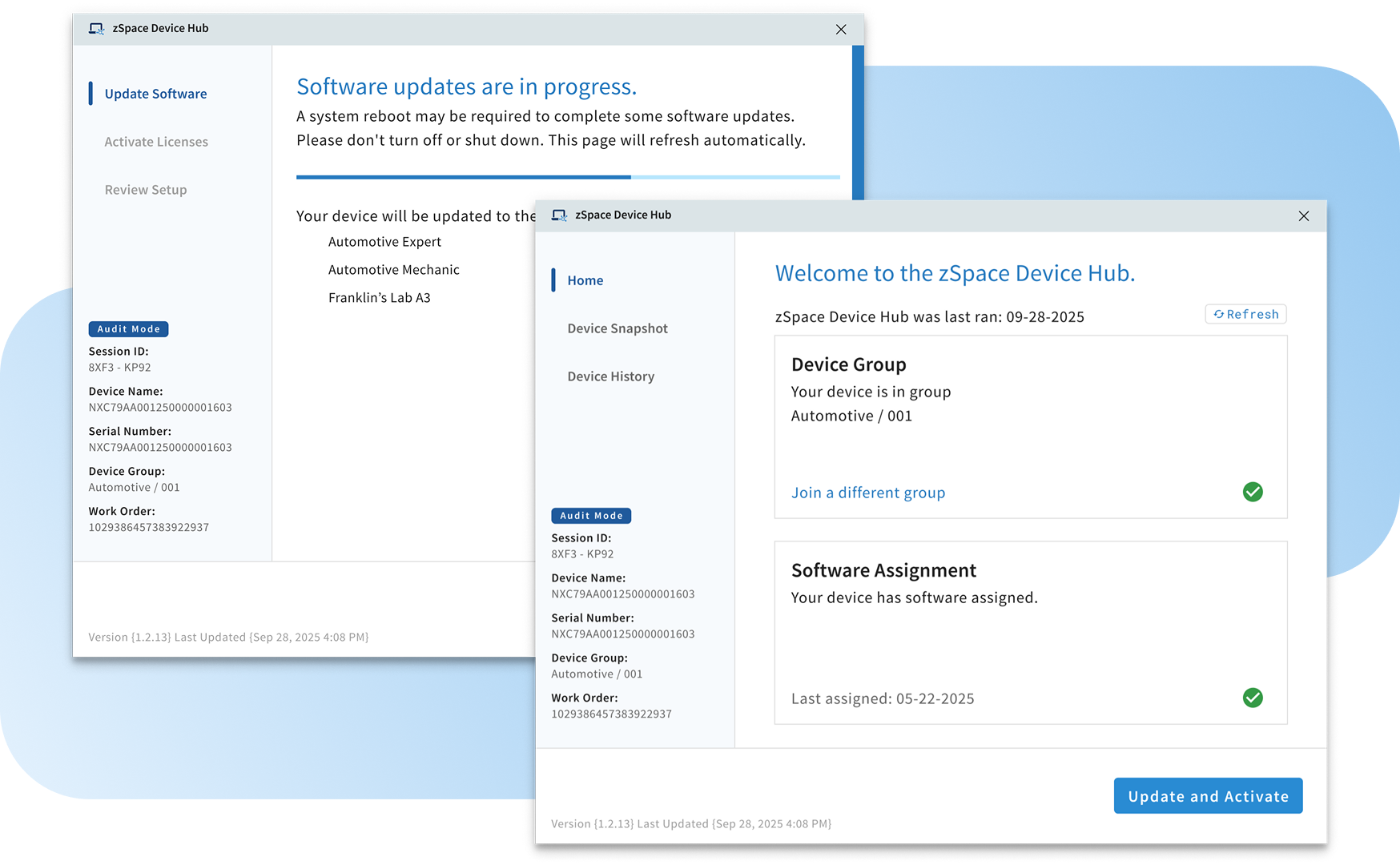
Task: Click Franklin's Lab A3 in the update list
Action: [x=380, y=298]
